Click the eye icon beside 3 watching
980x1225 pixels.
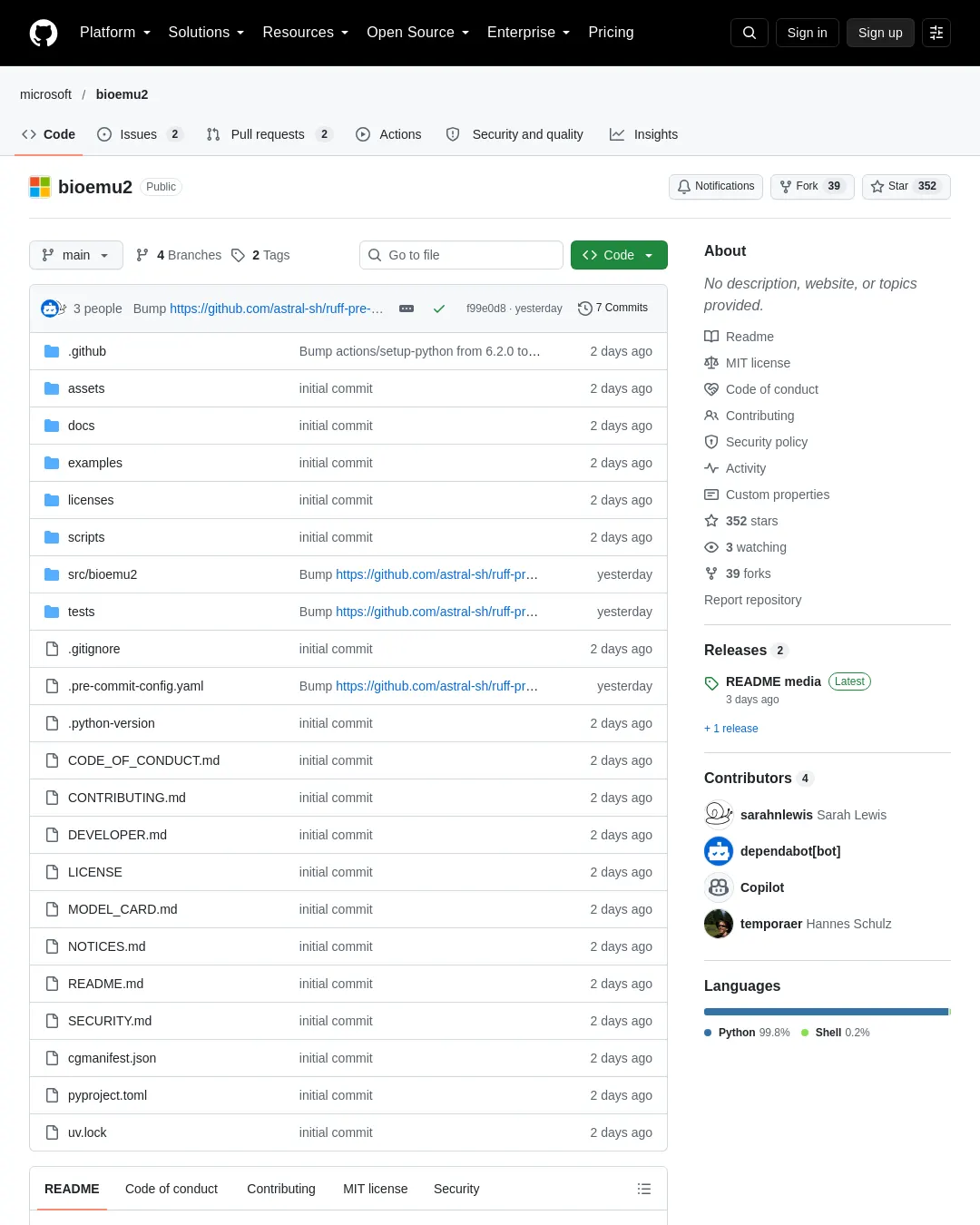pos(711,547)
